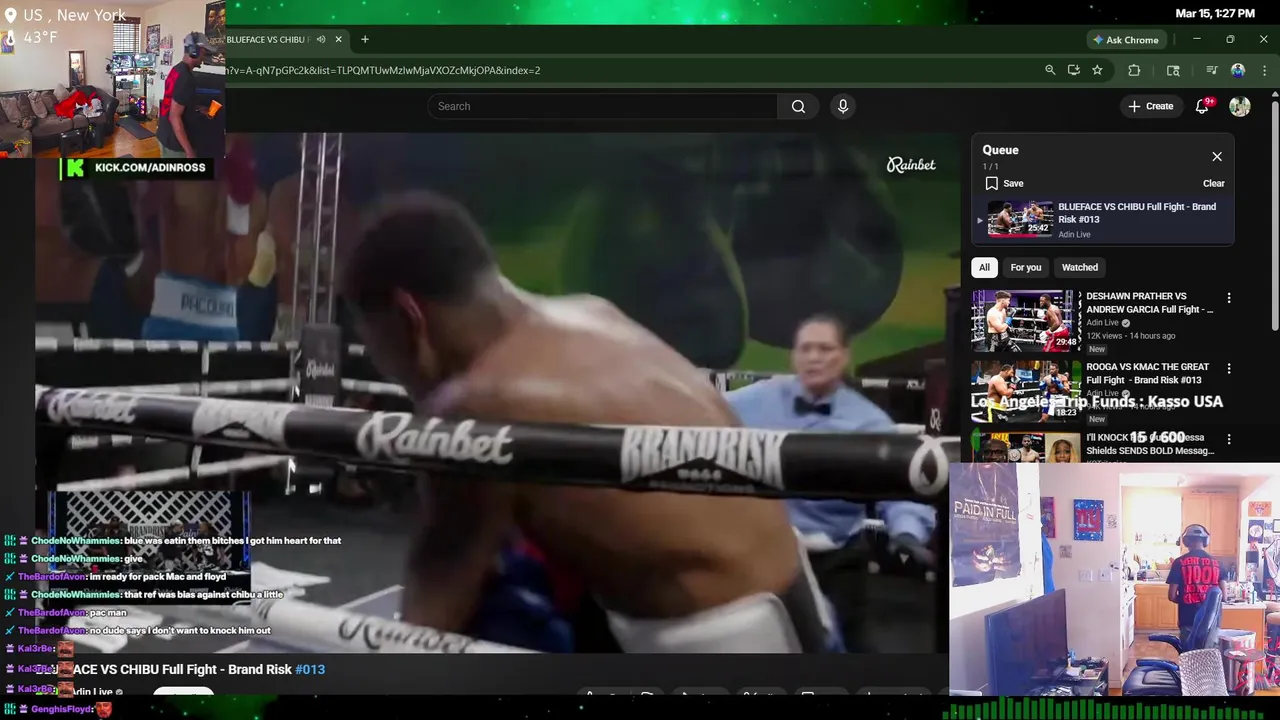
Task: Focus the YouTube Search box
Action: coord(603,106)
